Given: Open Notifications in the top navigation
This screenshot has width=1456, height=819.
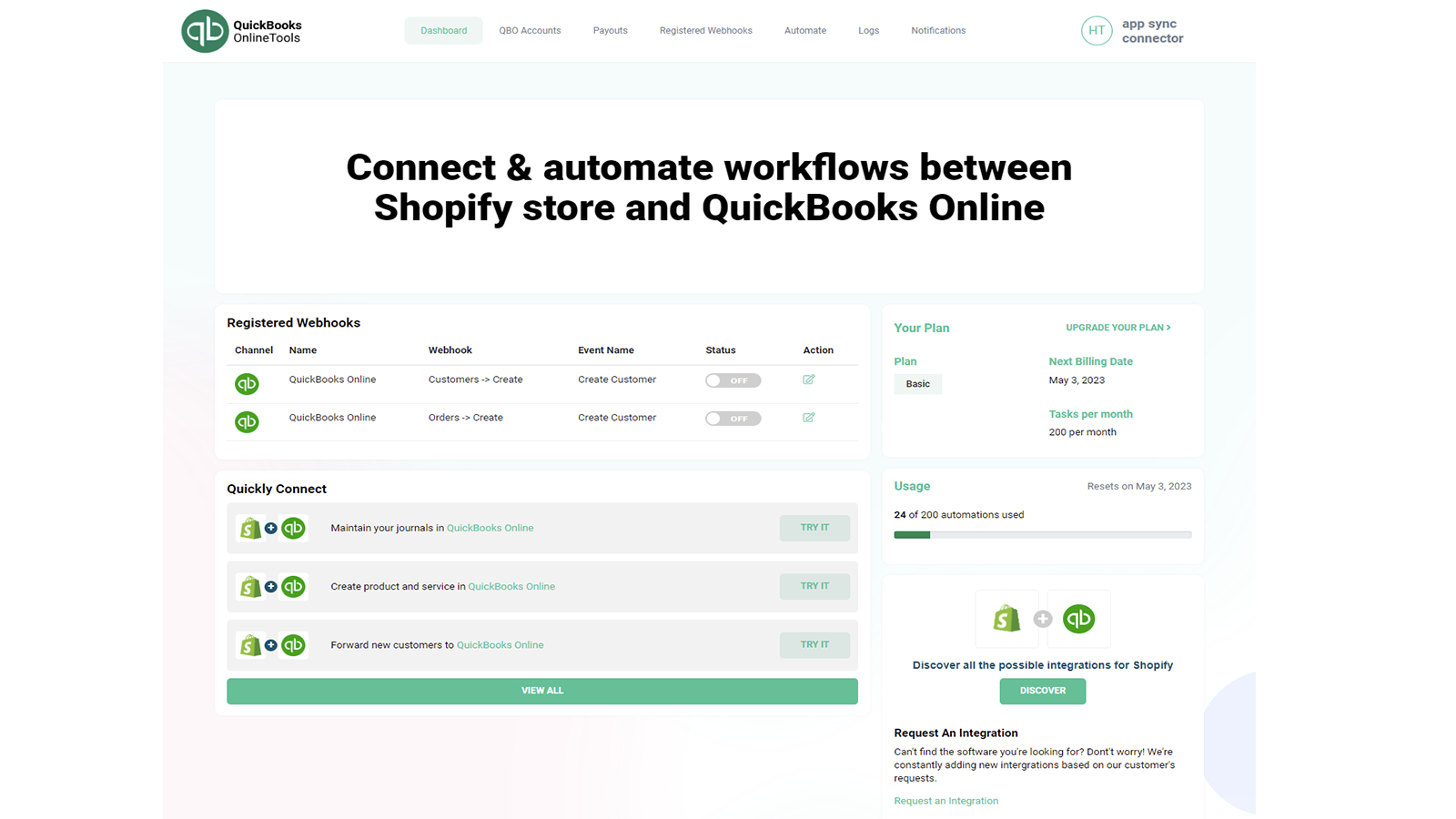Looking at the screenshot, I should (x=938, y=31).
